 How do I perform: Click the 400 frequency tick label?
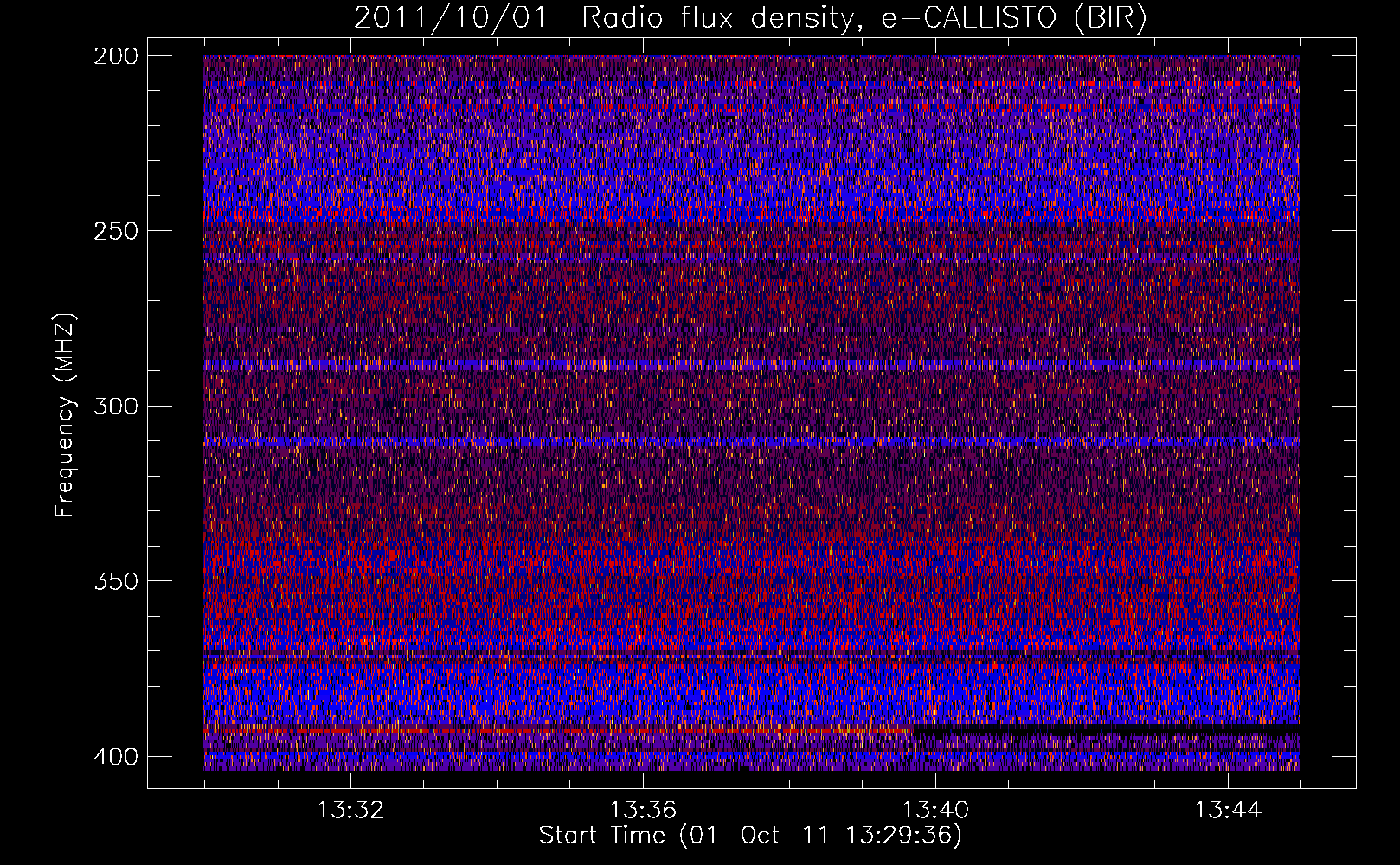tap(115, 757)
